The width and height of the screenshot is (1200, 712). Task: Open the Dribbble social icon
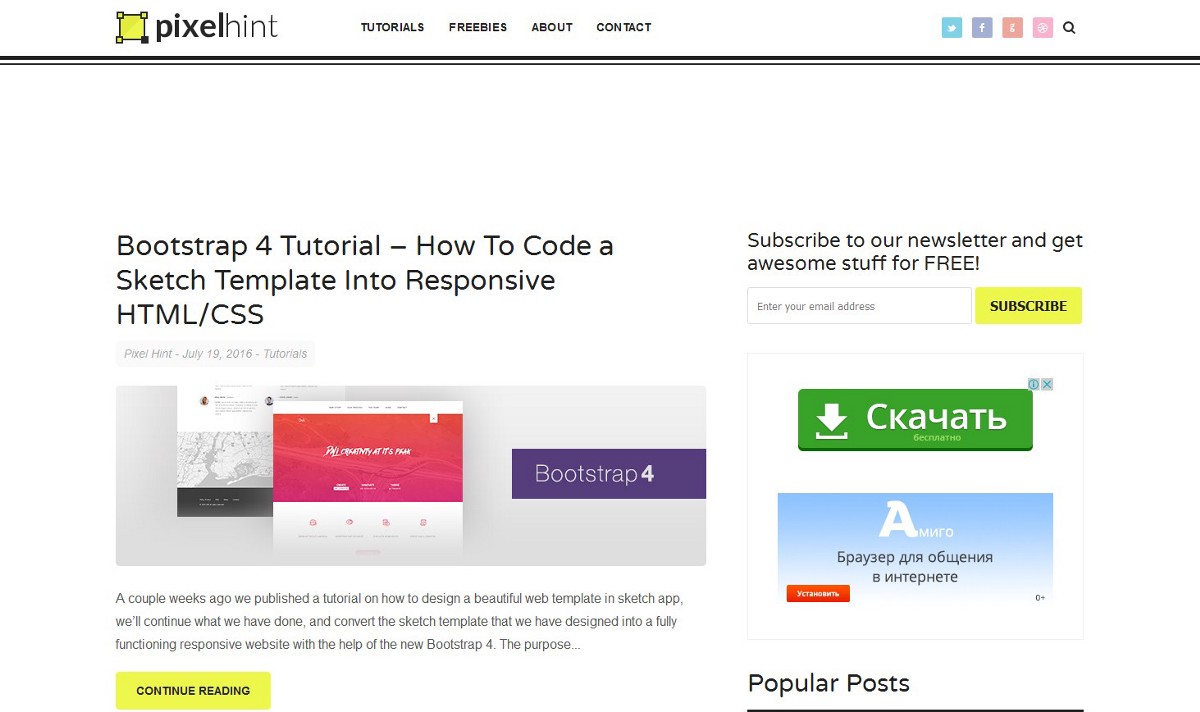1042,28
